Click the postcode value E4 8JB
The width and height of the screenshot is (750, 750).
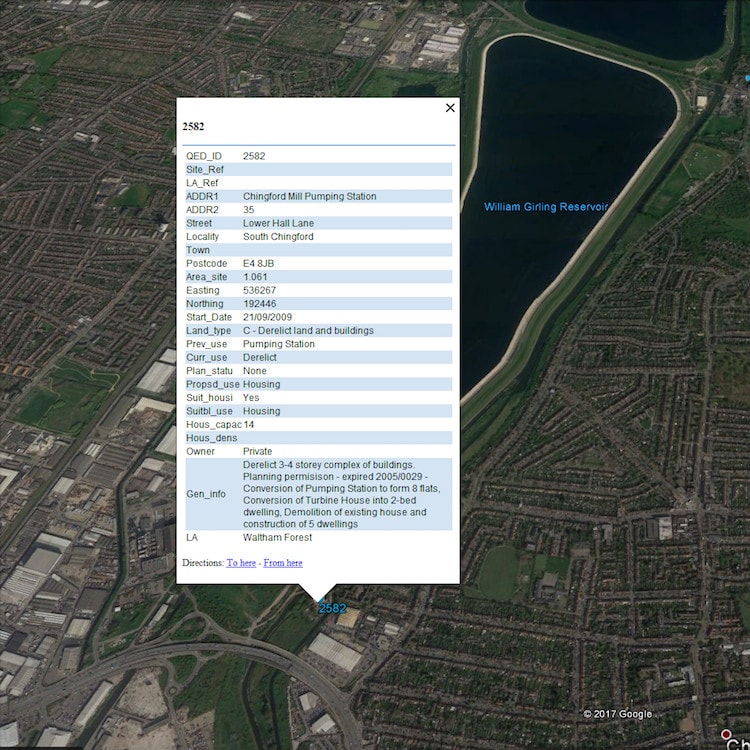[259, 263]
